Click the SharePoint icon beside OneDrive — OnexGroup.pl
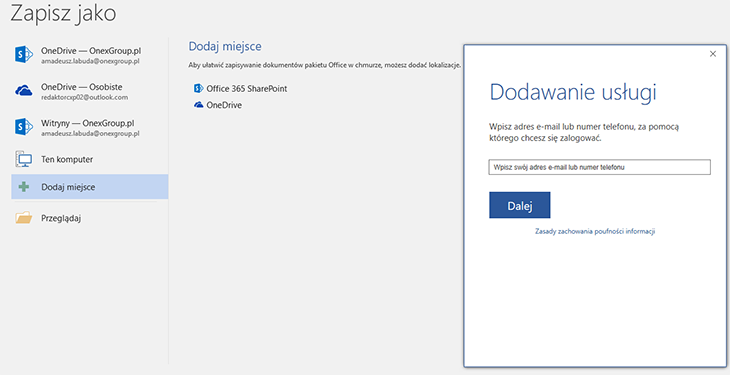Viewport: 730px width, 375px height. 24,55
